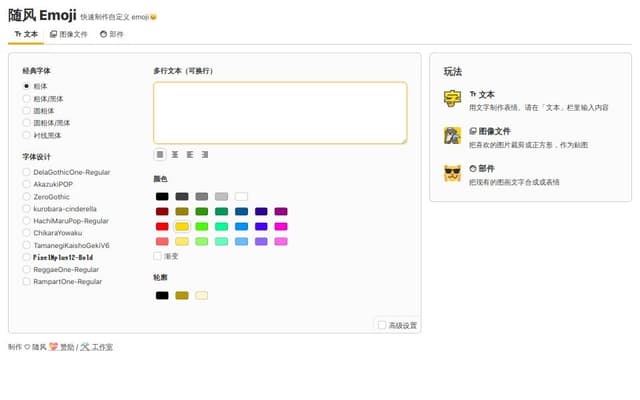The image size is (640, 400).
Task: Choose the ReggaeOne-Regular font
Action: coord(27,269)
